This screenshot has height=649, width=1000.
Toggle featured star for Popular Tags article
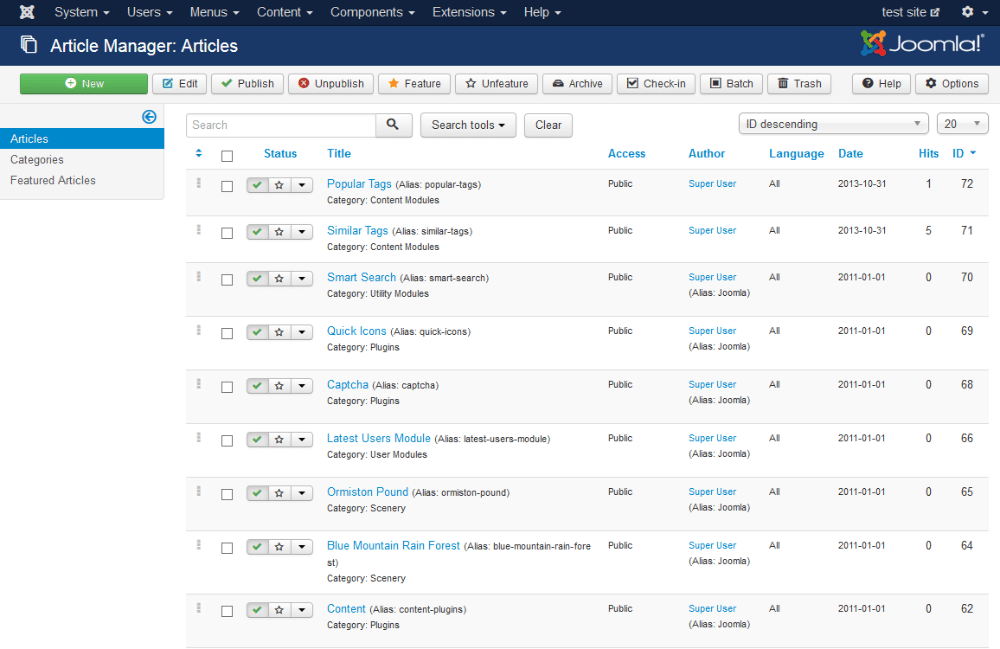(x=279, y=185)
